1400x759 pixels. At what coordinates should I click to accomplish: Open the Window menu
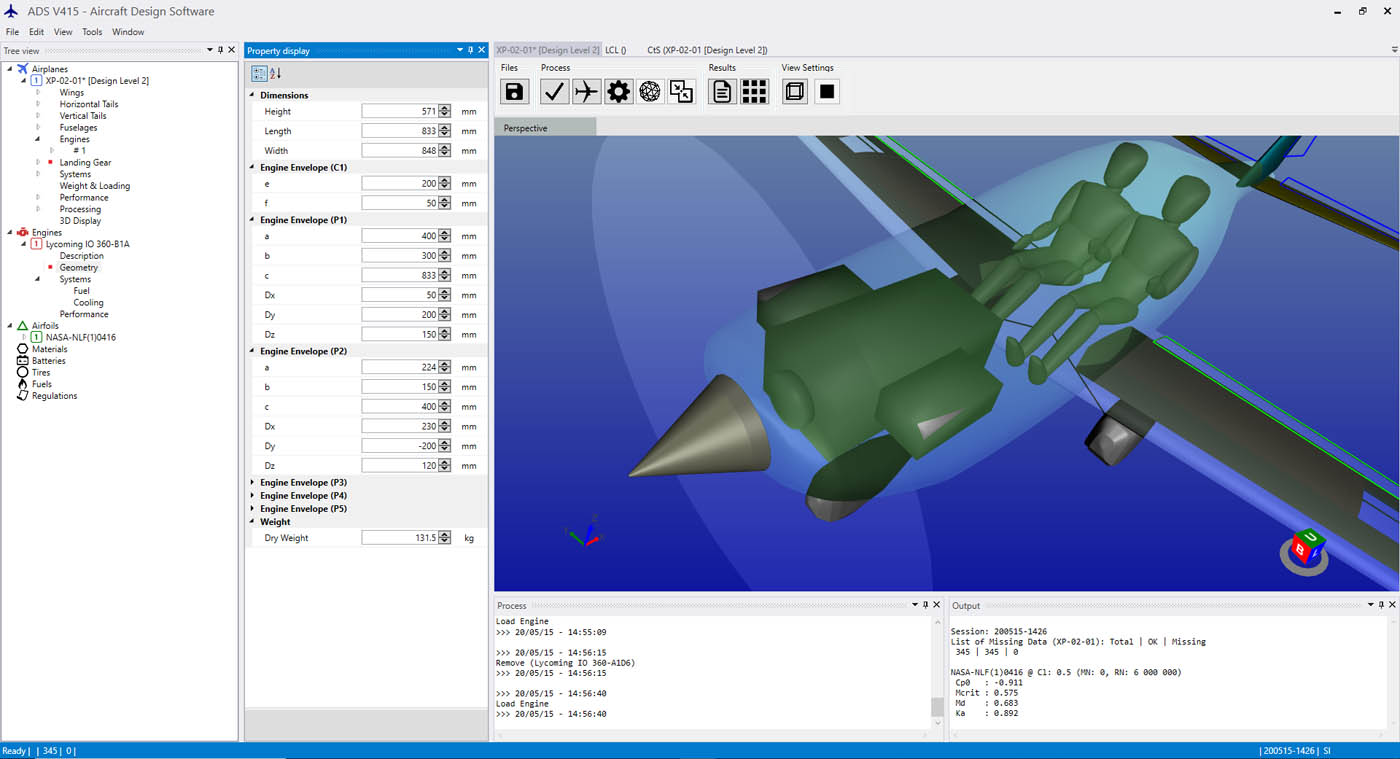[128, 32]
